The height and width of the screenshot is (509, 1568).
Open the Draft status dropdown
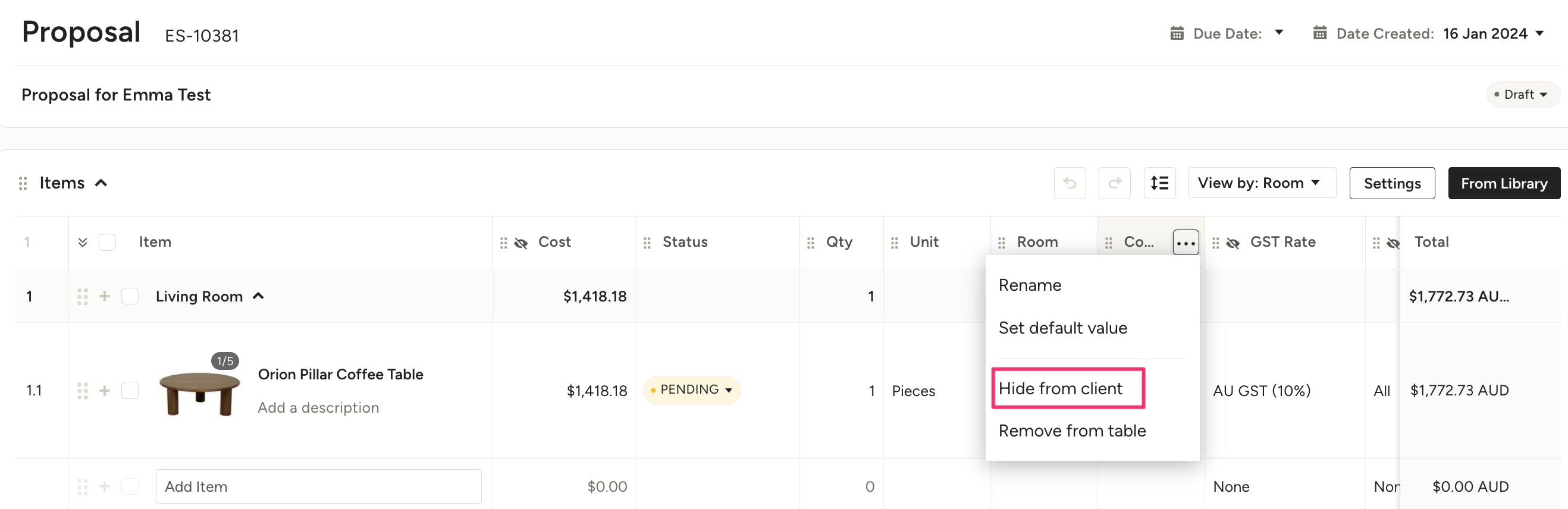click(x=1522, y=95)
